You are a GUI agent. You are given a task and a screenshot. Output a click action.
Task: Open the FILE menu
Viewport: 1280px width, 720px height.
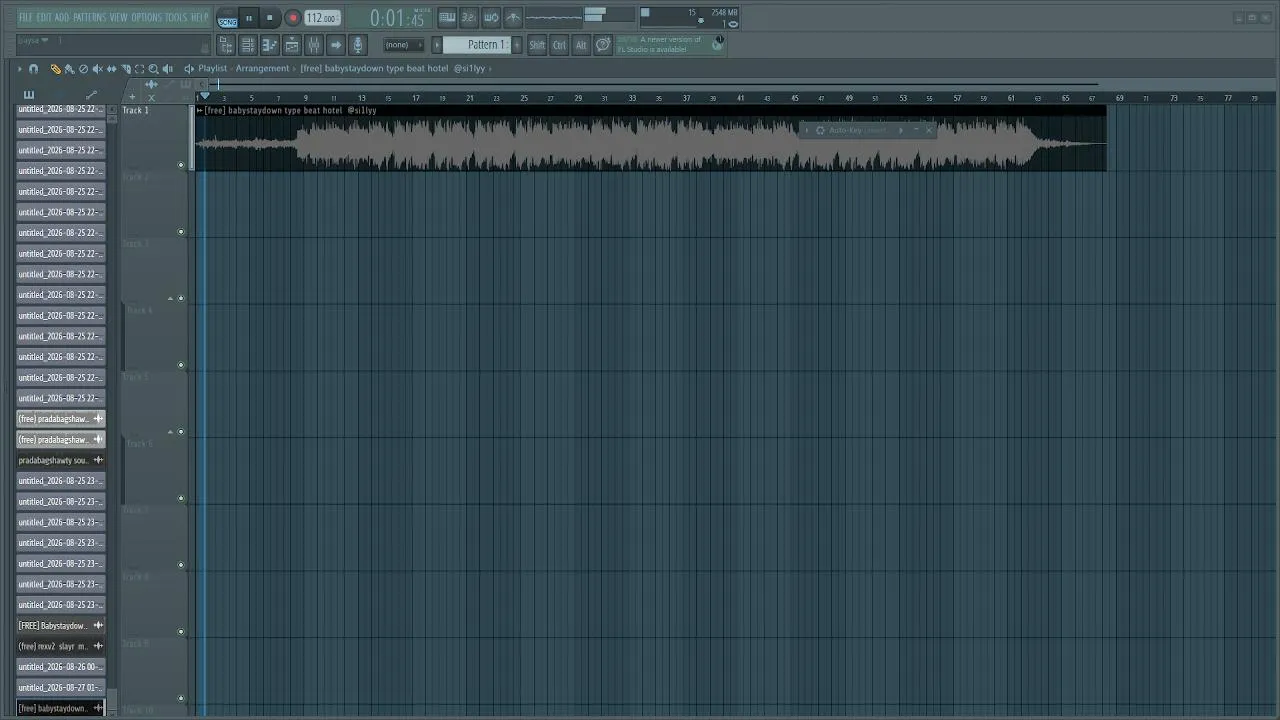click(x=25, y=17)
